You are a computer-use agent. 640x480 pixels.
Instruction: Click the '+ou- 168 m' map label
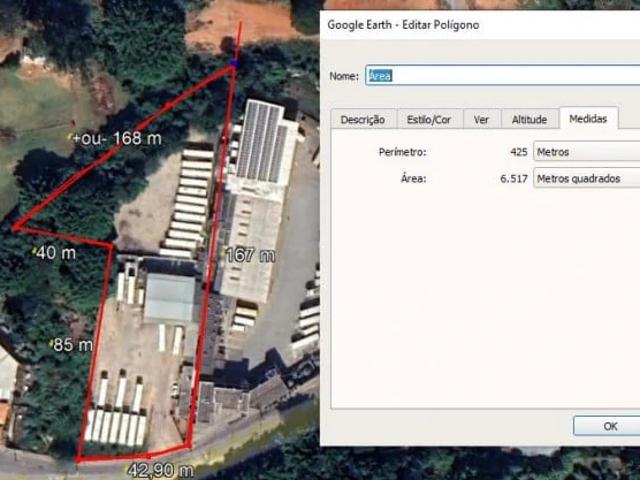tap(117, 138)
